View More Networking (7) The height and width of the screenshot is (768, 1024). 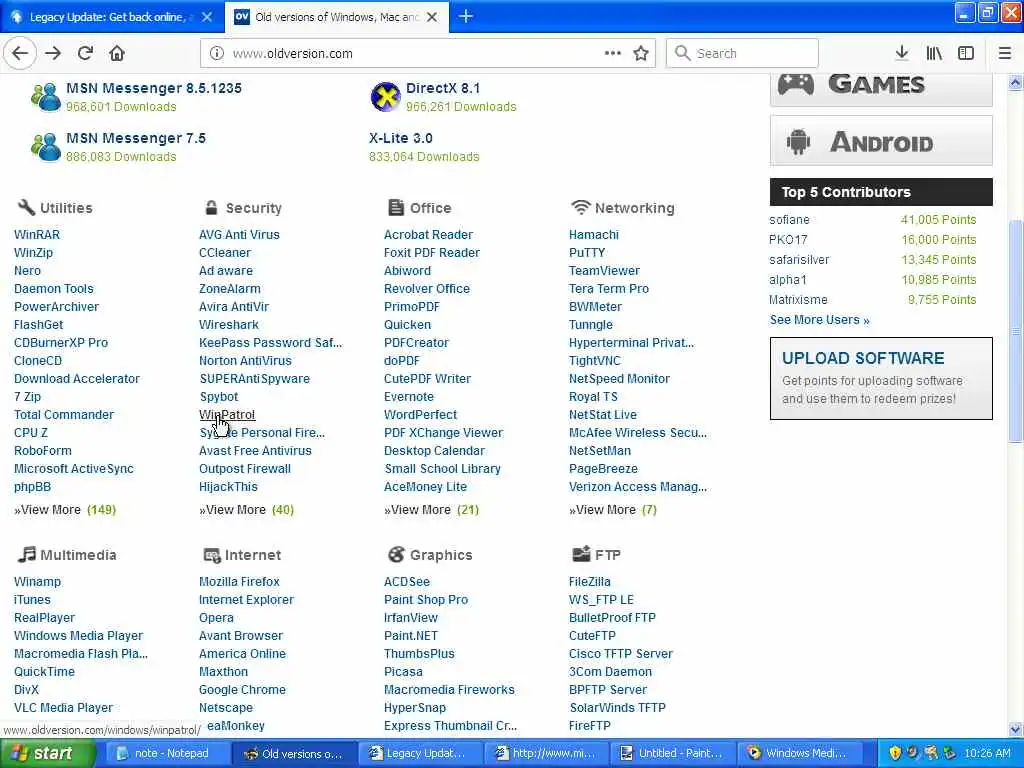pos(613,509)
